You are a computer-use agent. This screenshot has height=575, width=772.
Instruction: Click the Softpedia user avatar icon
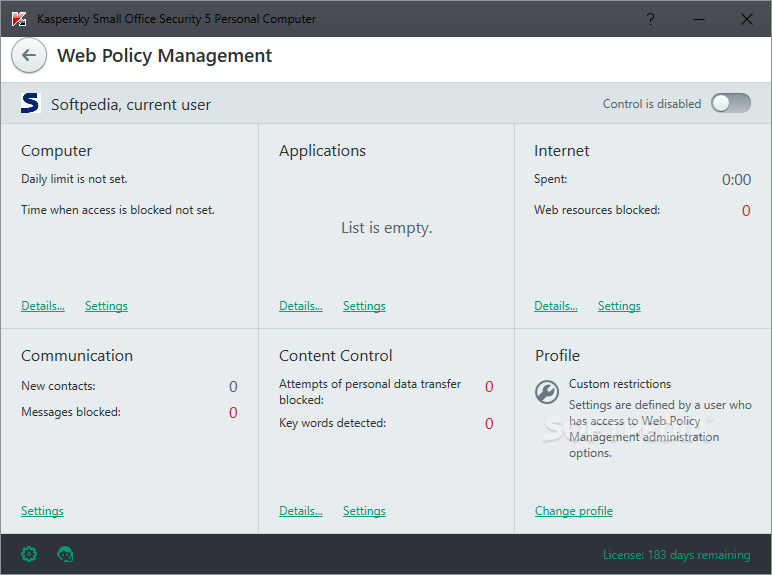click(x=30, y=103)
